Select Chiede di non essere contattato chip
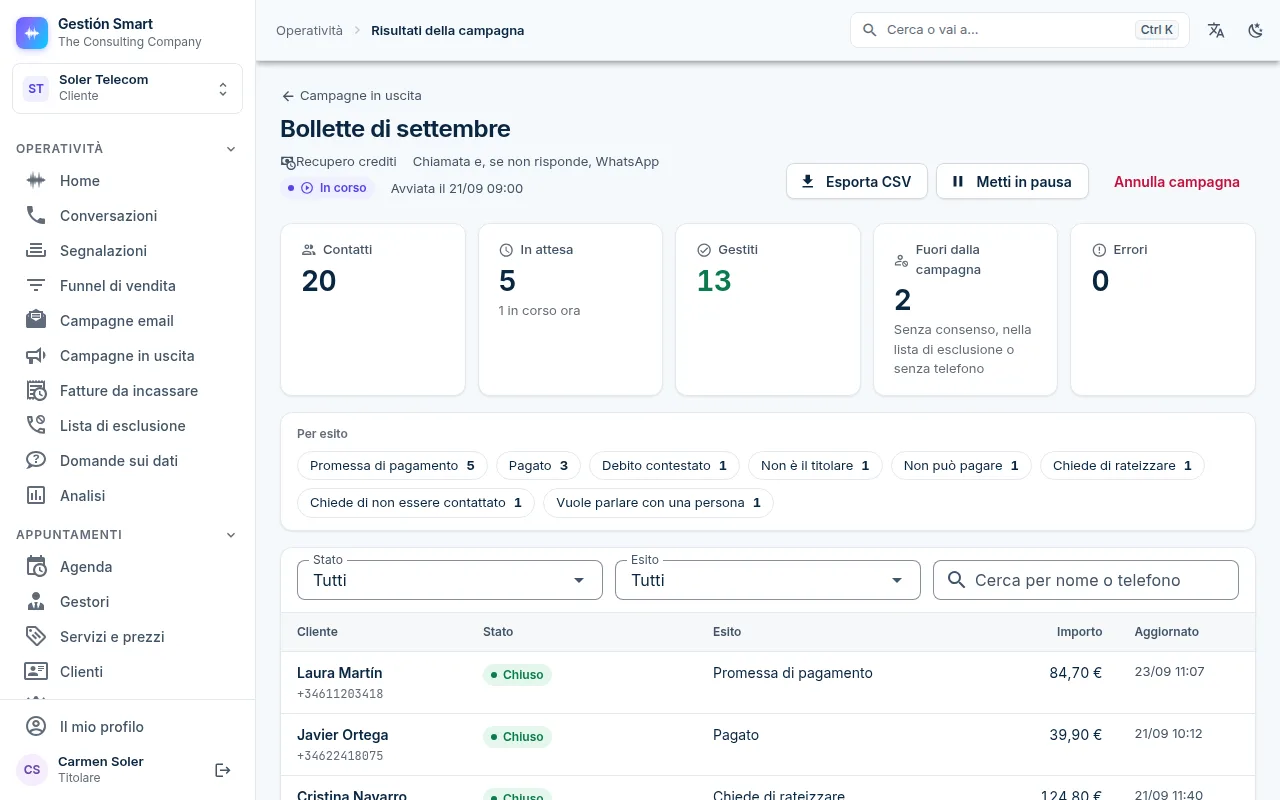The image size is (1280, 800). [x=416, y=503]
